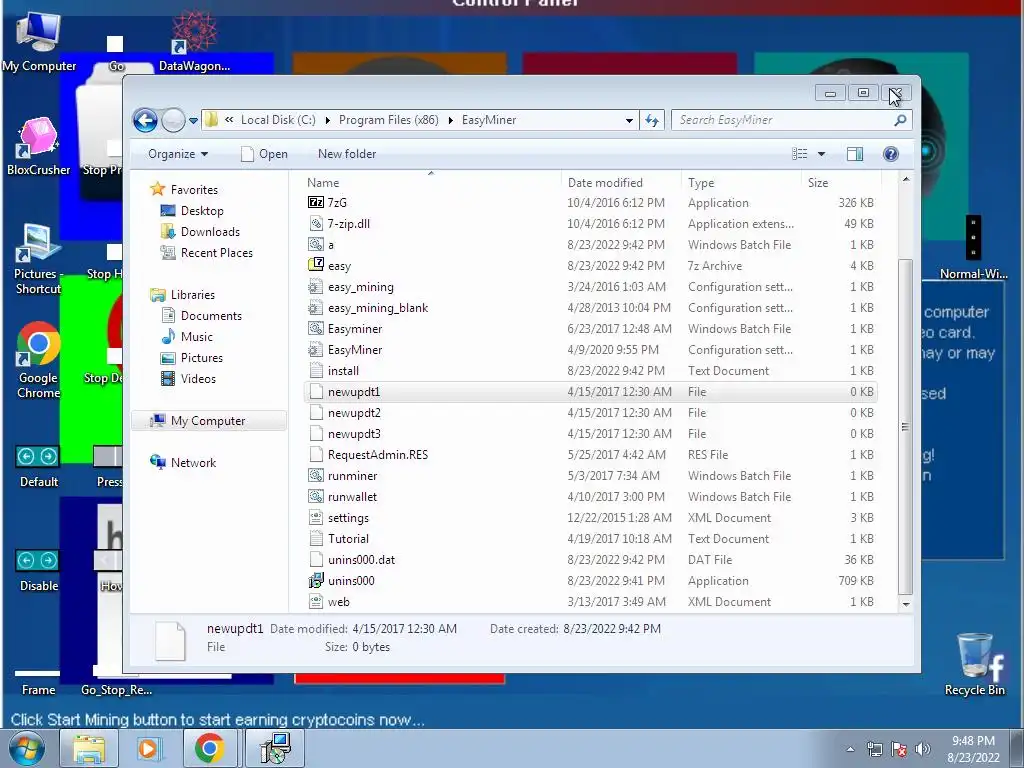Select the easy_mining_blank file icon
Image resolution: width=1024 pixels, height=768 pixels.
coord(316,308)
